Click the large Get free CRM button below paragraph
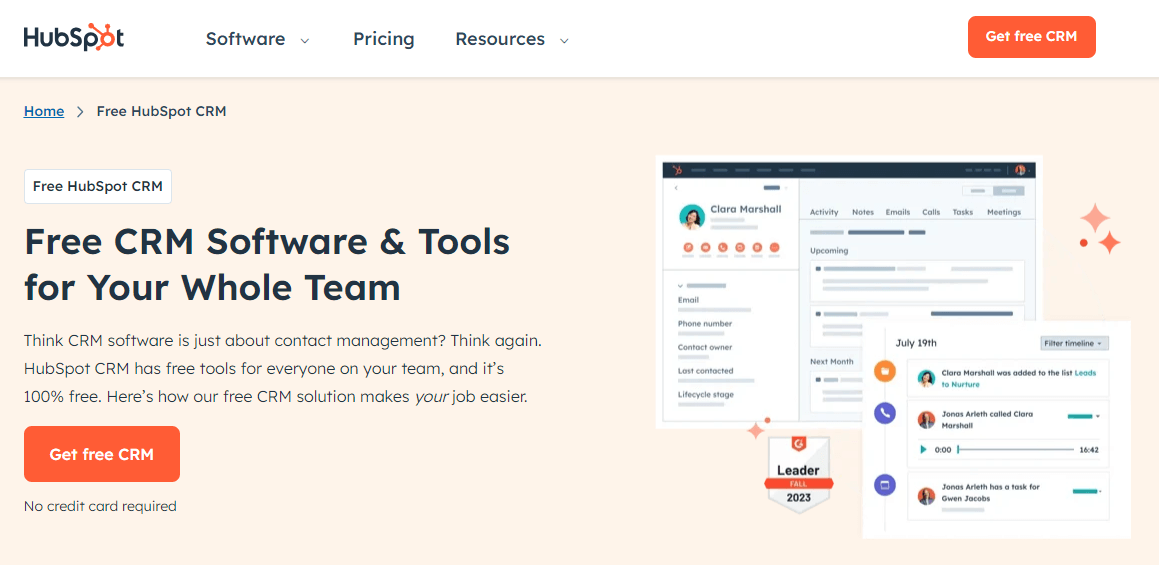This screenshot has height=565, width=1159. pyautogui.click(x=102, y=454)
